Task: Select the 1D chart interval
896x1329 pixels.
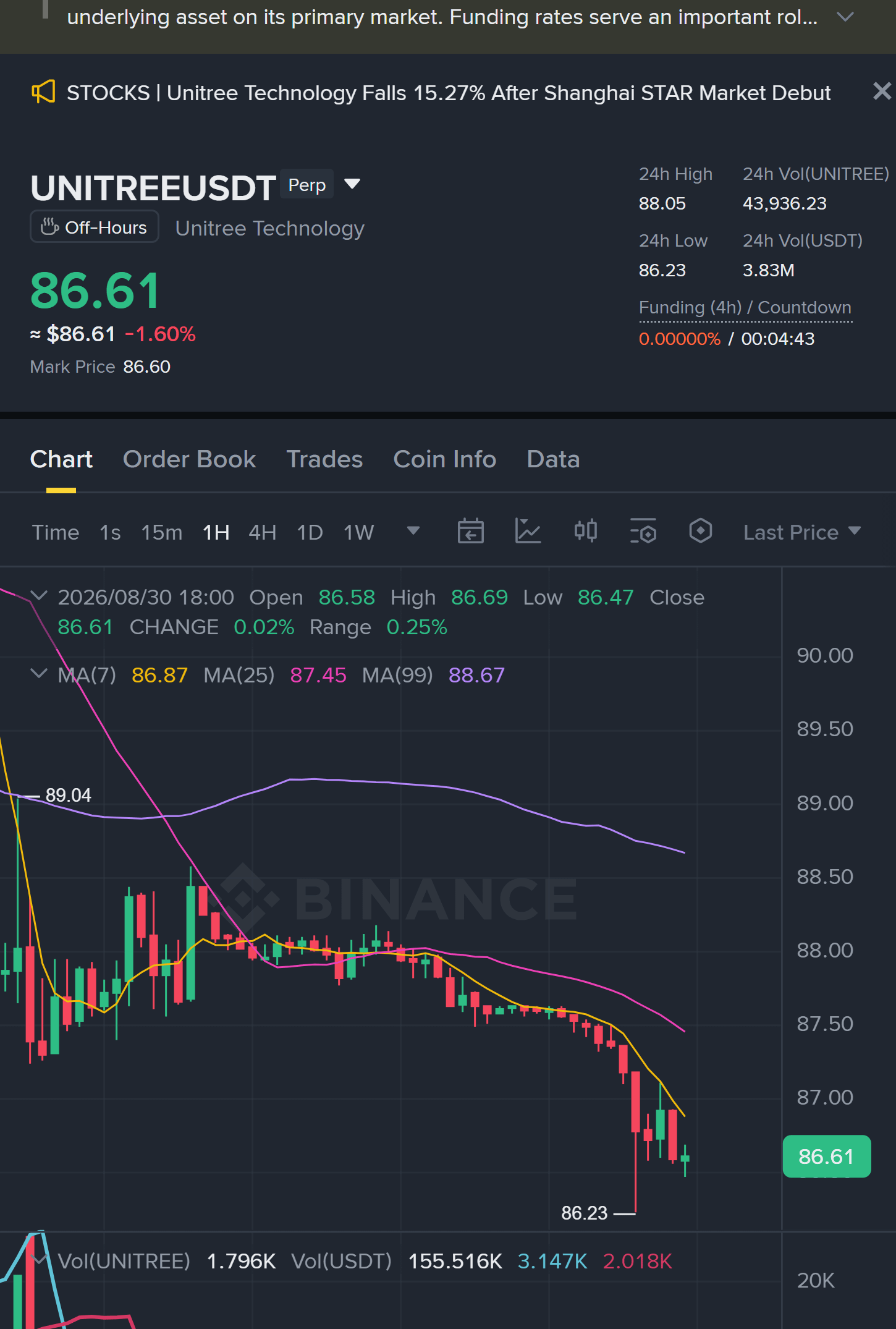Action: pyautogui.click(x=310, y=532)
